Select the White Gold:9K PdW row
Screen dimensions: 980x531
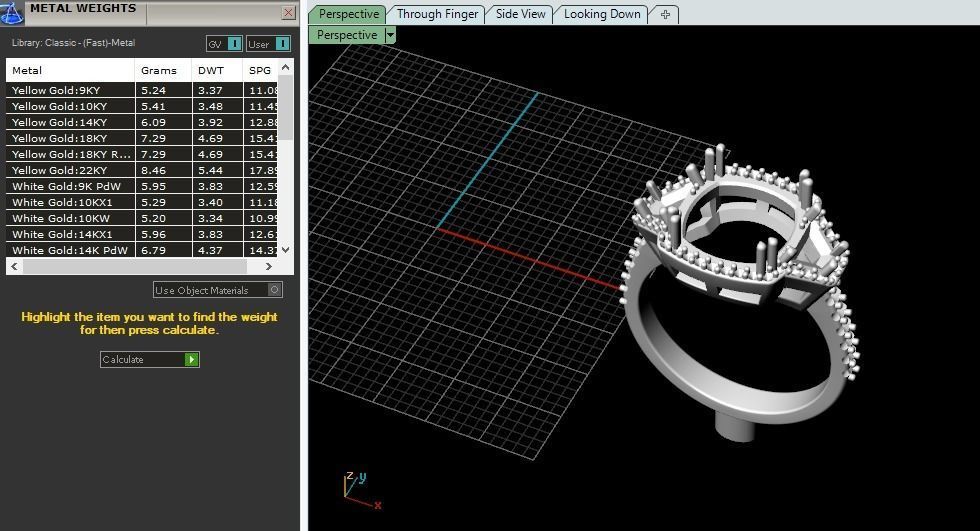click(142, 186)
